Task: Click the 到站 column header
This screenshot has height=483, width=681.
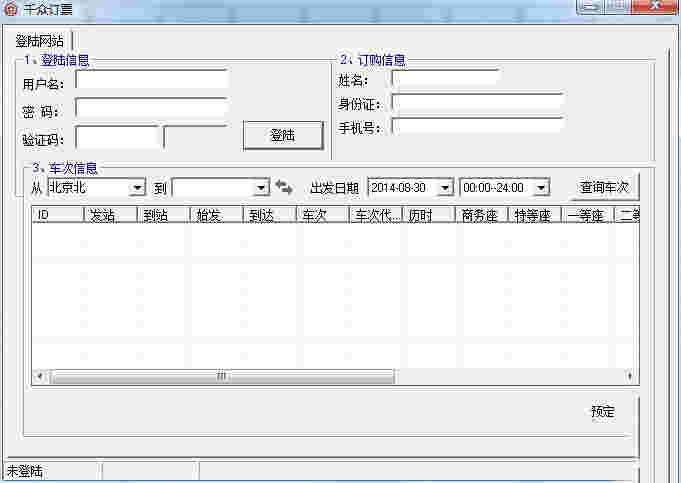Action: pyautogui.click(x=164, y=215)
